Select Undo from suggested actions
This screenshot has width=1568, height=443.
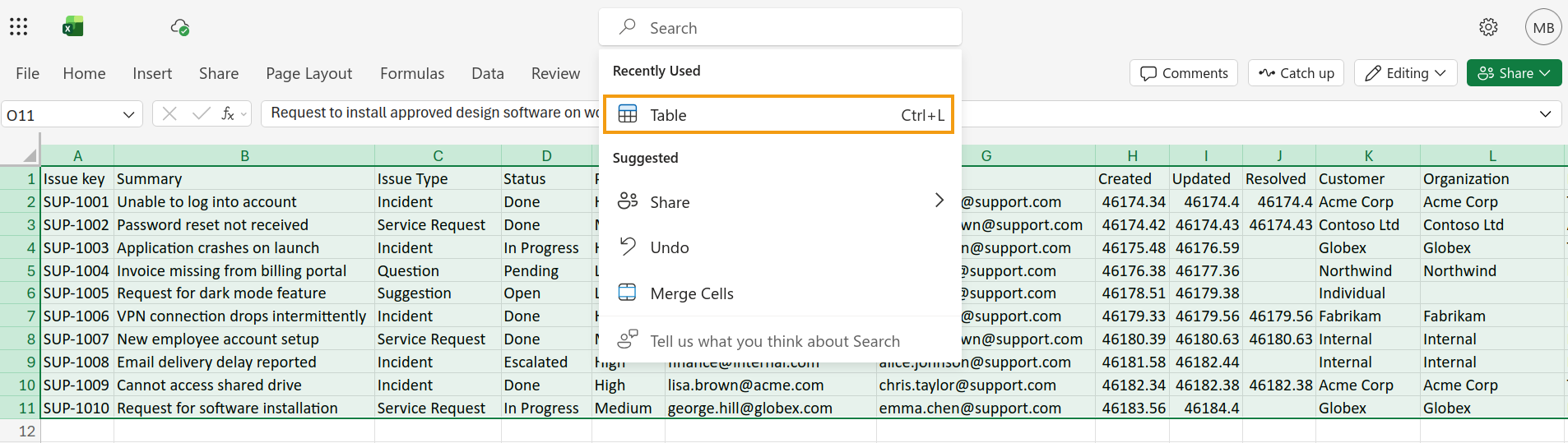pos(779,247)
